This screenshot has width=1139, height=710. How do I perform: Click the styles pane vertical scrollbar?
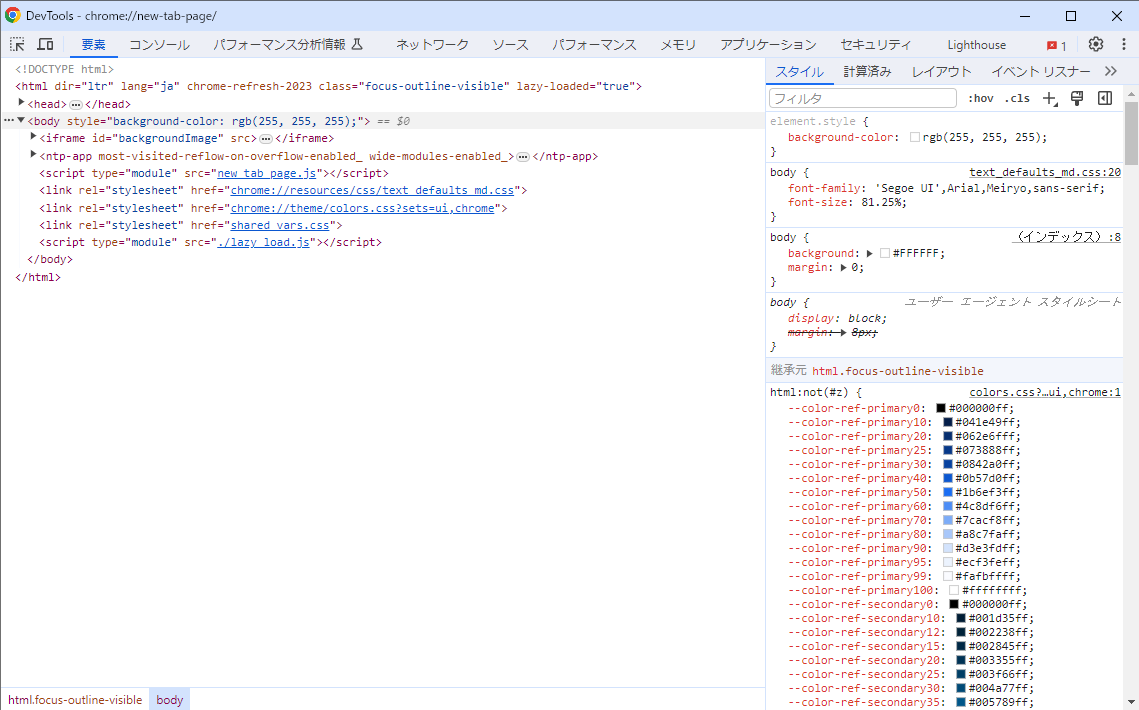coord(1131,133)
